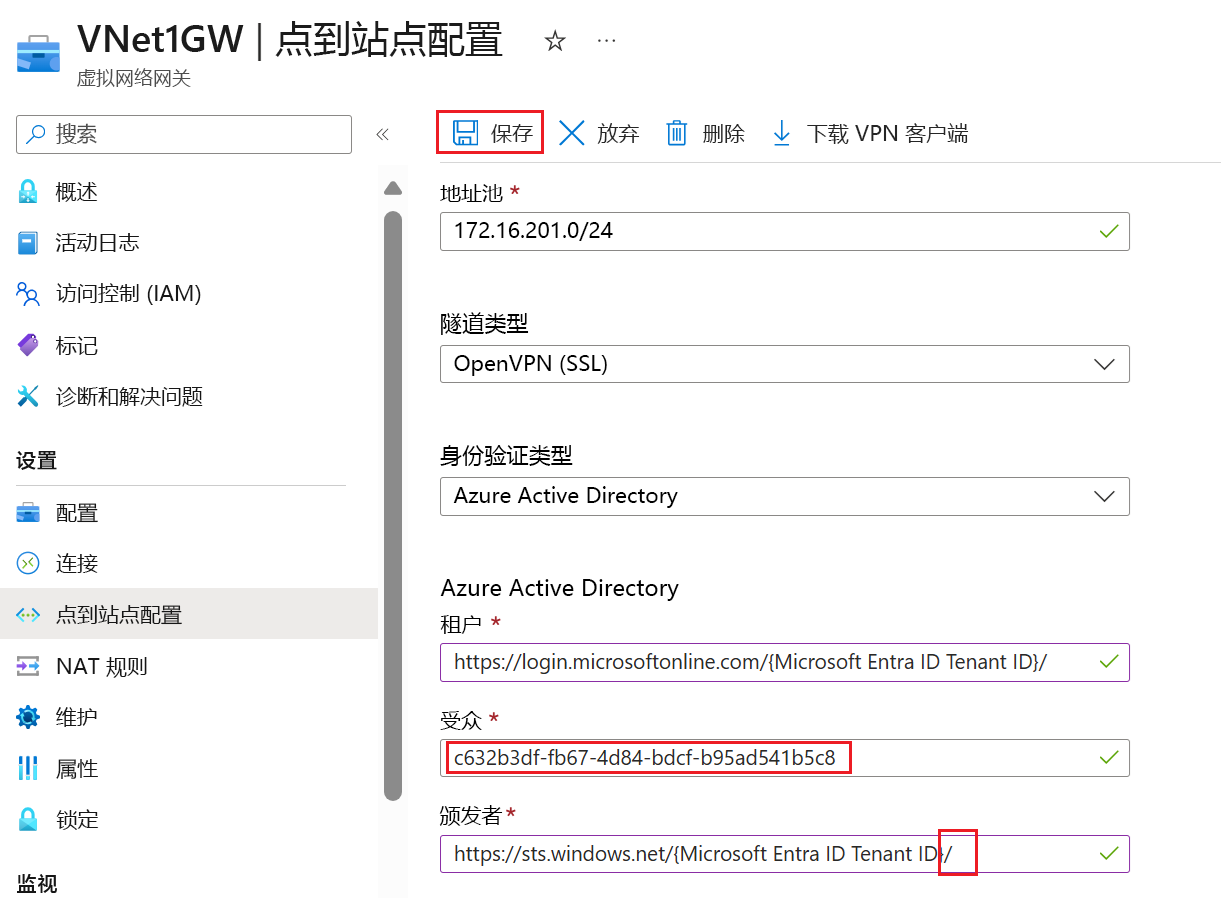This screenshot has height=898, width=1221.
Task: Click the 维护 gear icon
Action: (28, 717)
